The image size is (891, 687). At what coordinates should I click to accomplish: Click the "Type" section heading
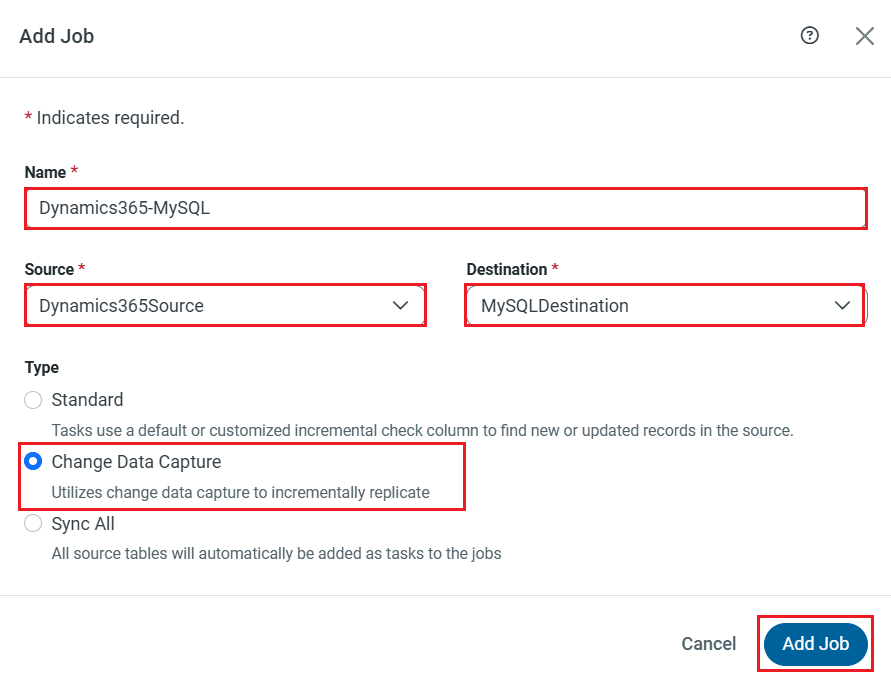(x=42, y=368)
